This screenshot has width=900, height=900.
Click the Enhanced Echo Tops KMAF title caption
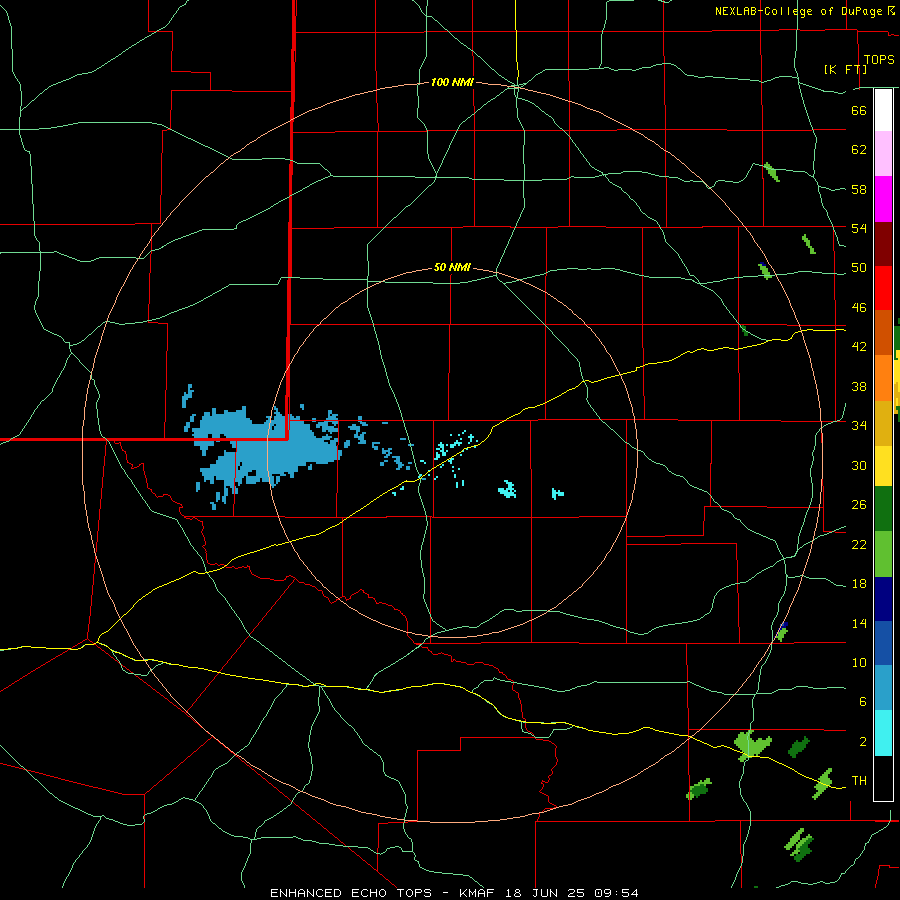tap(454, 893)
